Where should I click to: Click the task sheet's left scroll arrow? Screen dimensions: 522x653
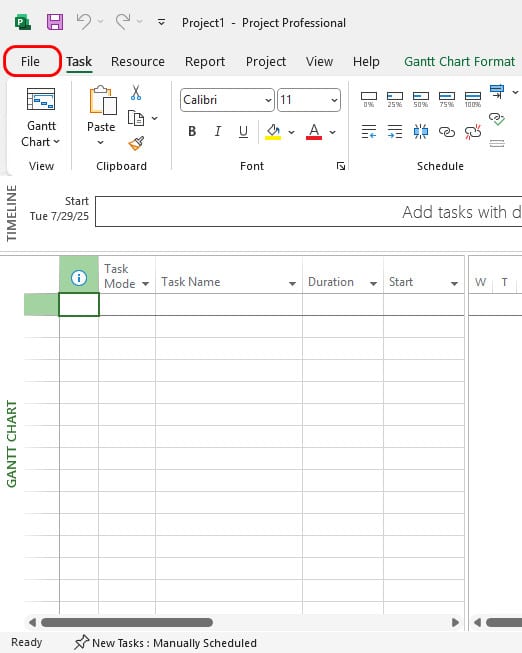click(x=32, y=623)
